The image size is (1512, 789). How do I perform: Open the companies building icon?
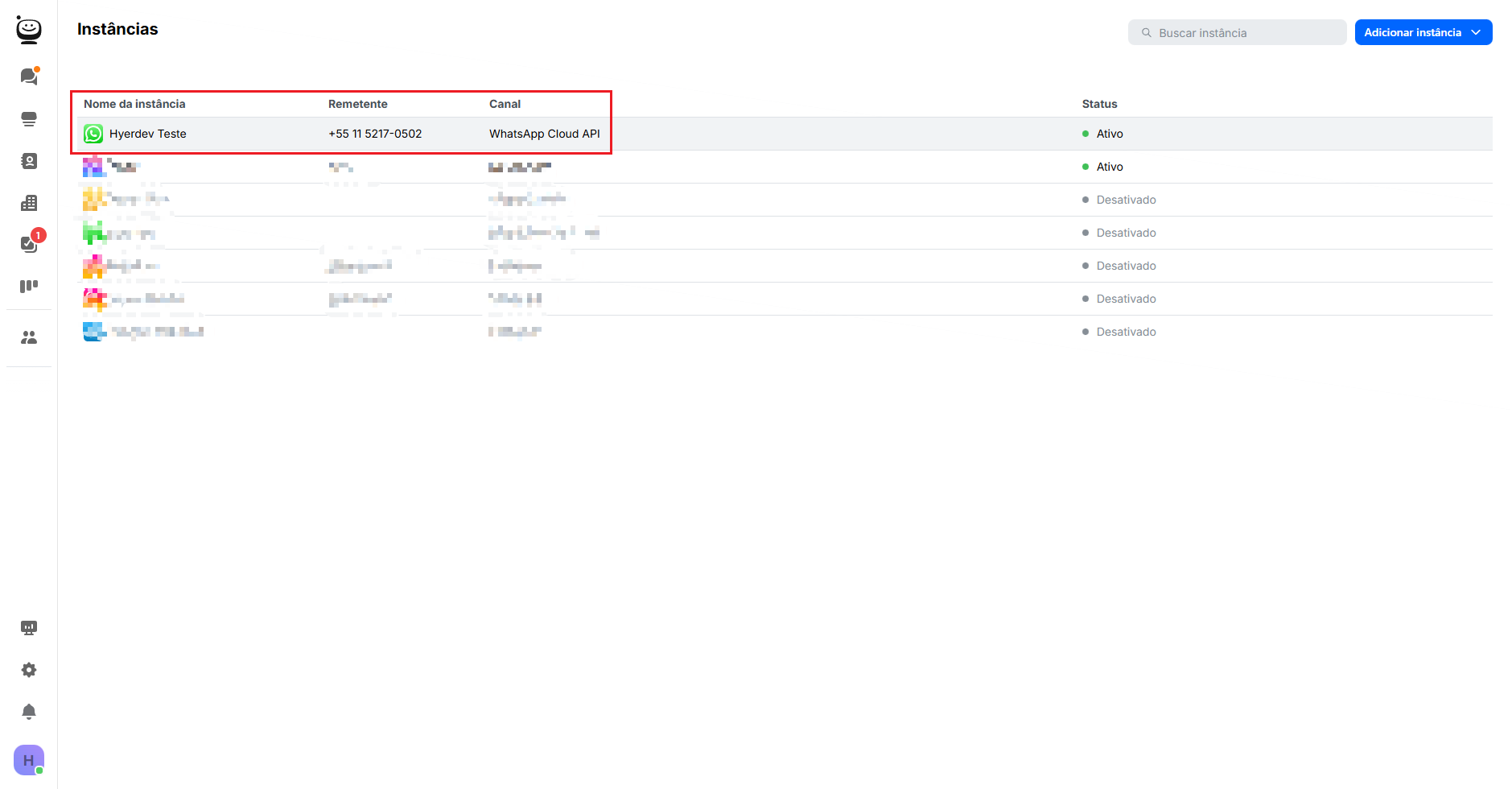[x=29, y=203]
